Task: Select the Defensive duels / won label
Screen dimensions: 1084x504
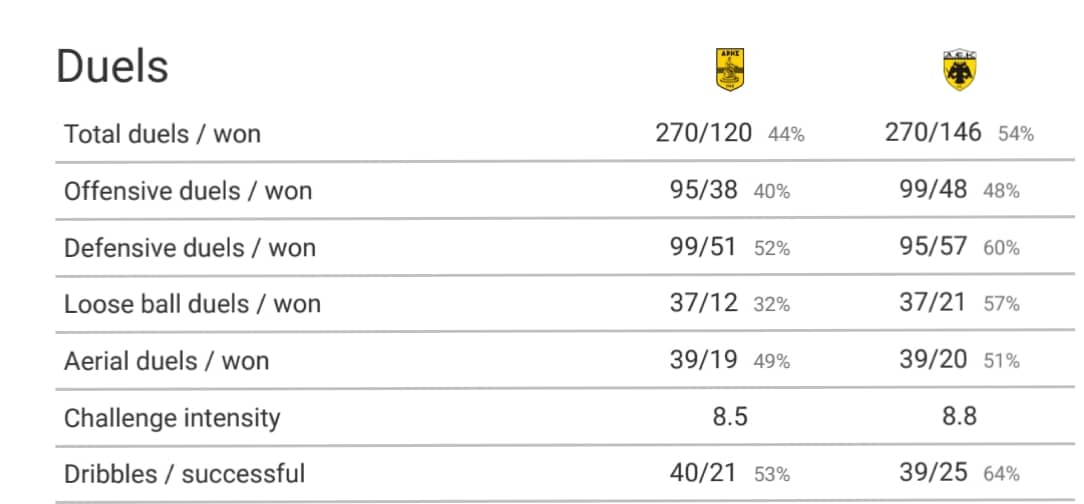Action: pos(190,248)
